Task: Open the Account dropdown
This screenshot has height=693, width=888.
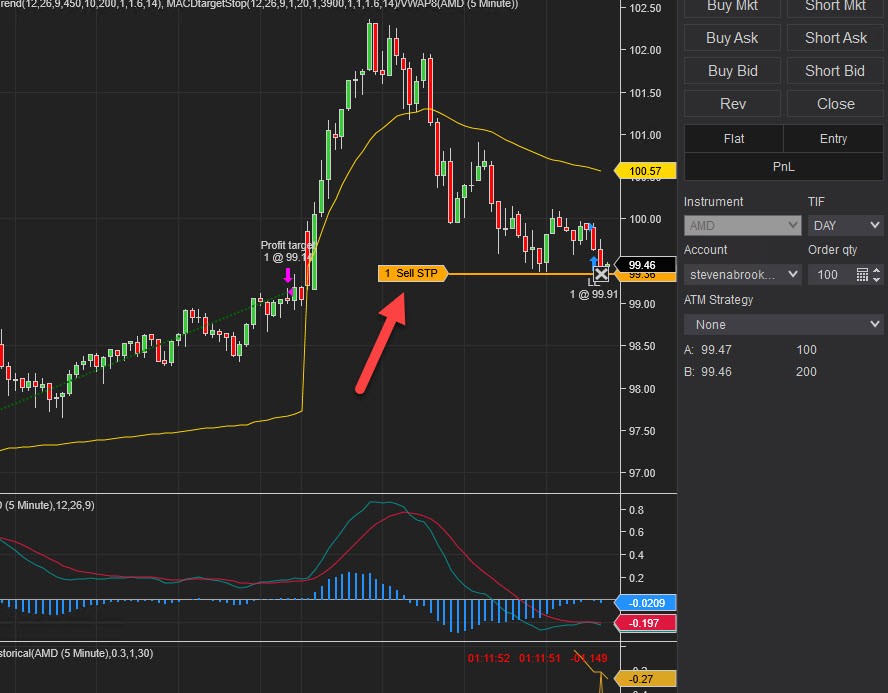Action: coord(742,275)
